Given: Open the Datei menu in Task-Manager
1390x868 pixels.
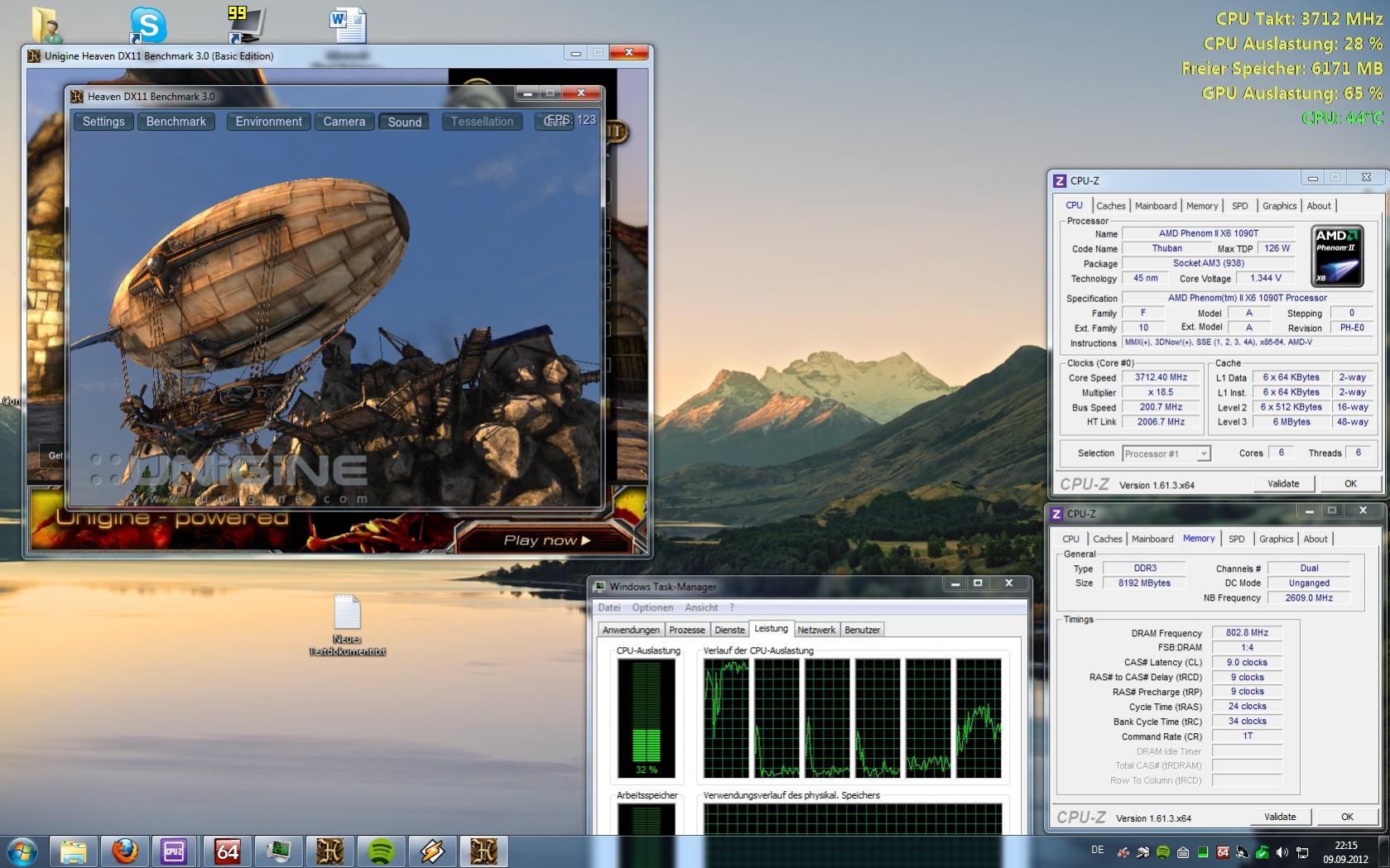Looking at the screenshot, I should 609,607.
